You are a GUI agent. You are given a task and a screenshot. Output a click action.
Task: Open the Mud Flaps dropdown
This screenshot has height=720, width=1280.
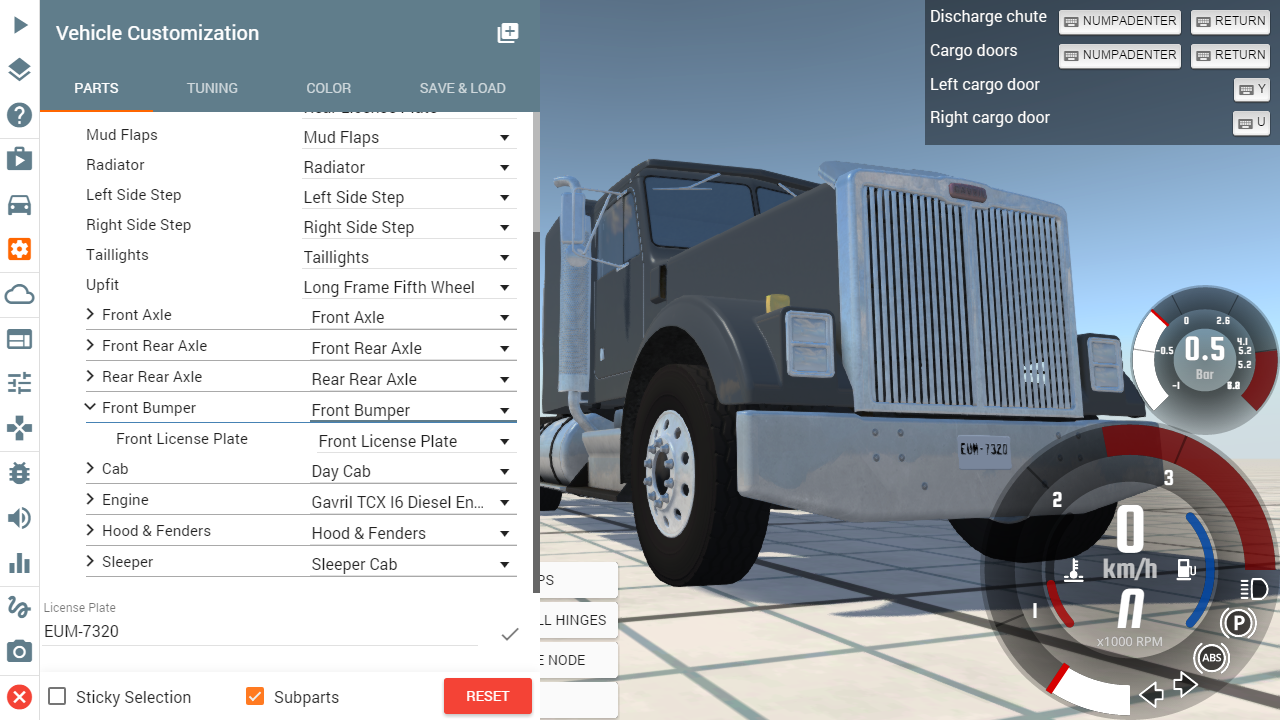(409, 137)
